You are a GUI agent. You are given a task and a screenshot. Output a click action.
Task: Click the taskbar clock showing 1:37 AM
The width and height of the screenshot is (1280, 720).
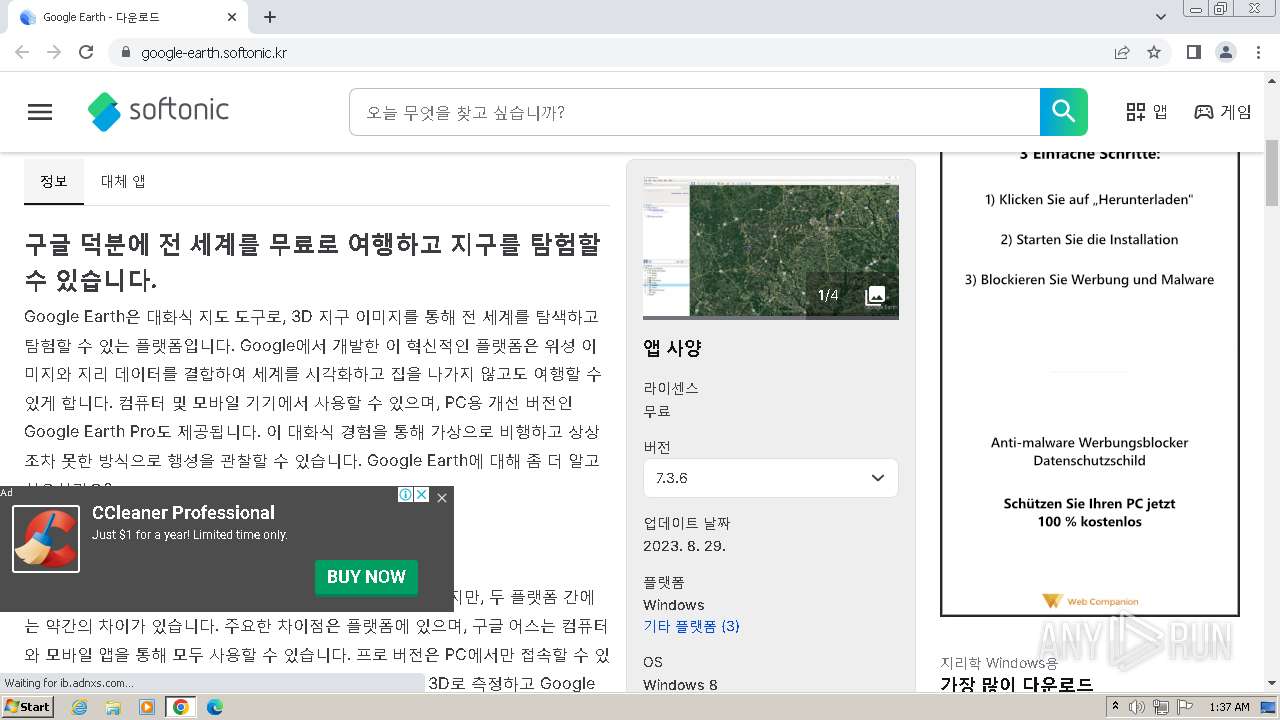pyautogui.click(x=1229, y=707)
